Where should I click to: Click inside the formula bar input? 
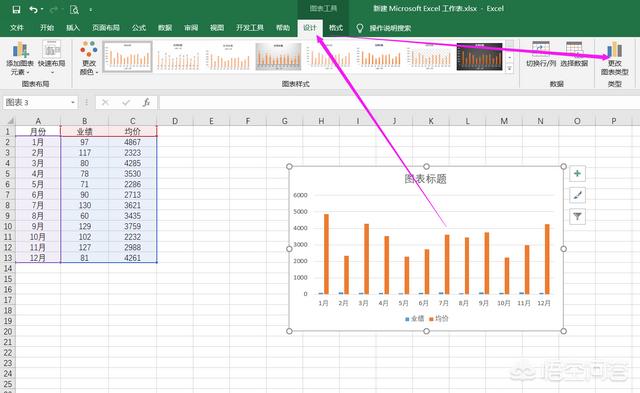(398, 102)
